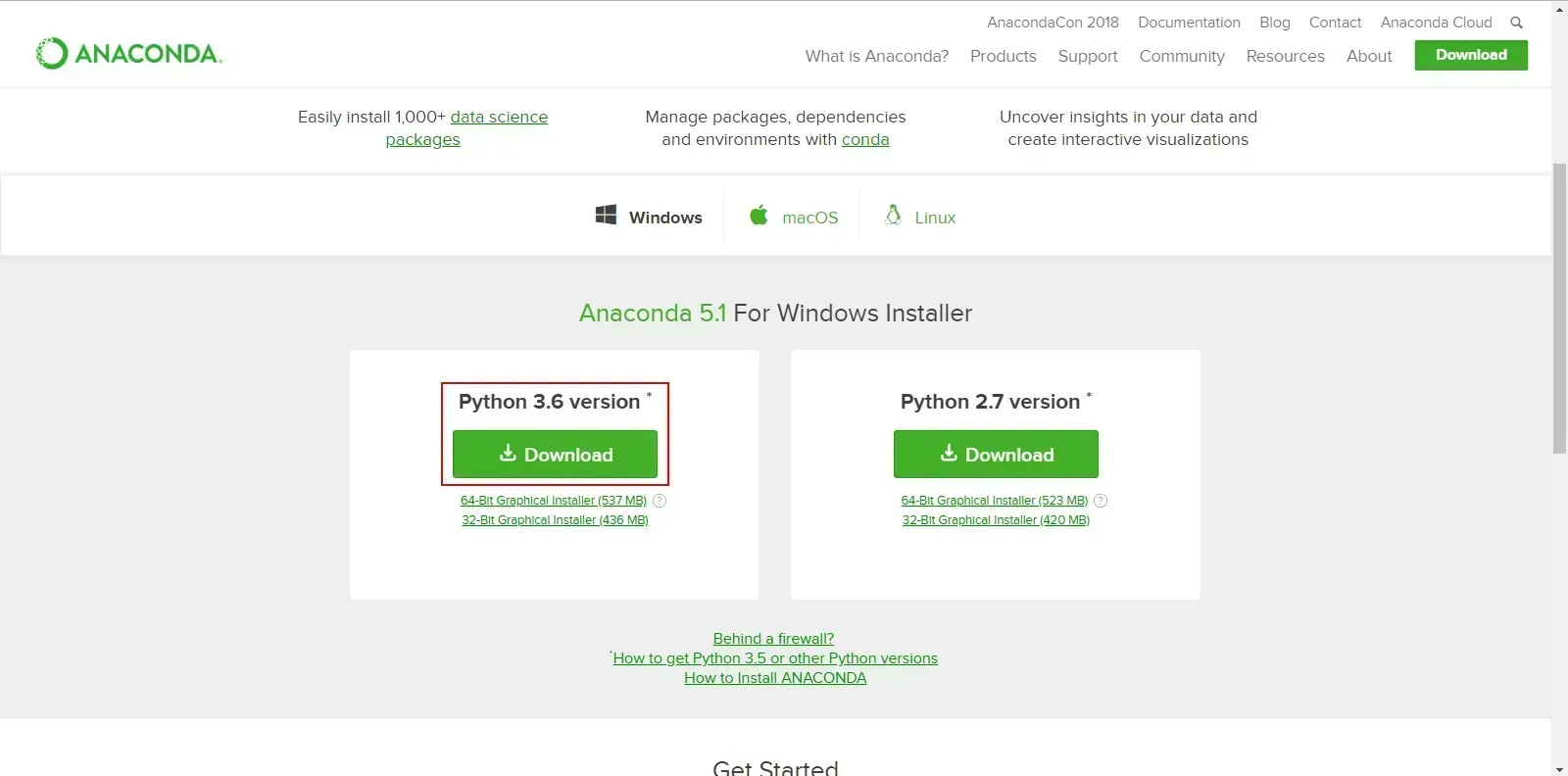Open How to get Python 3.5 link

click(x=775, y=658)
